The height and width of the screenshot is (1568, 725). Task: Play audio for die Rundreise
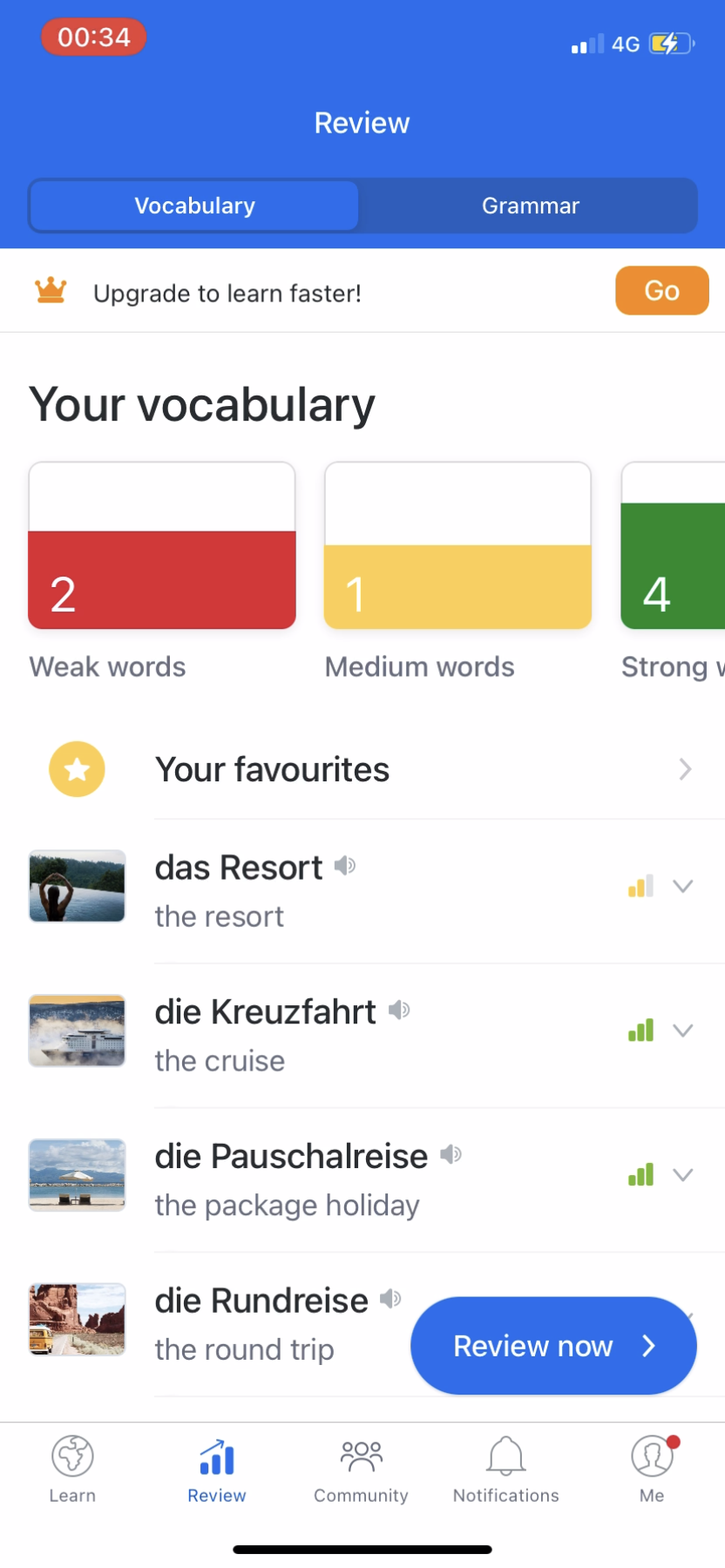tap(390, 1299)
